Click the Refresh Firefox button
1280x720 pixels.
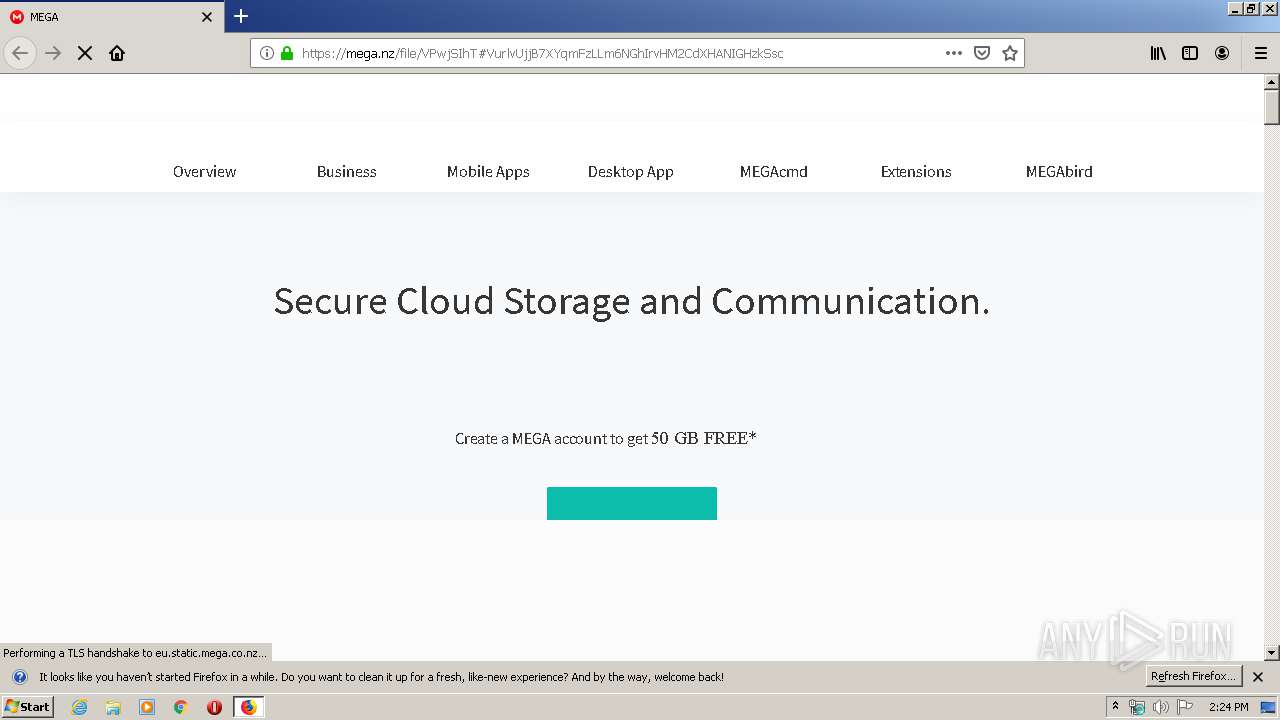click(1194, 676)
